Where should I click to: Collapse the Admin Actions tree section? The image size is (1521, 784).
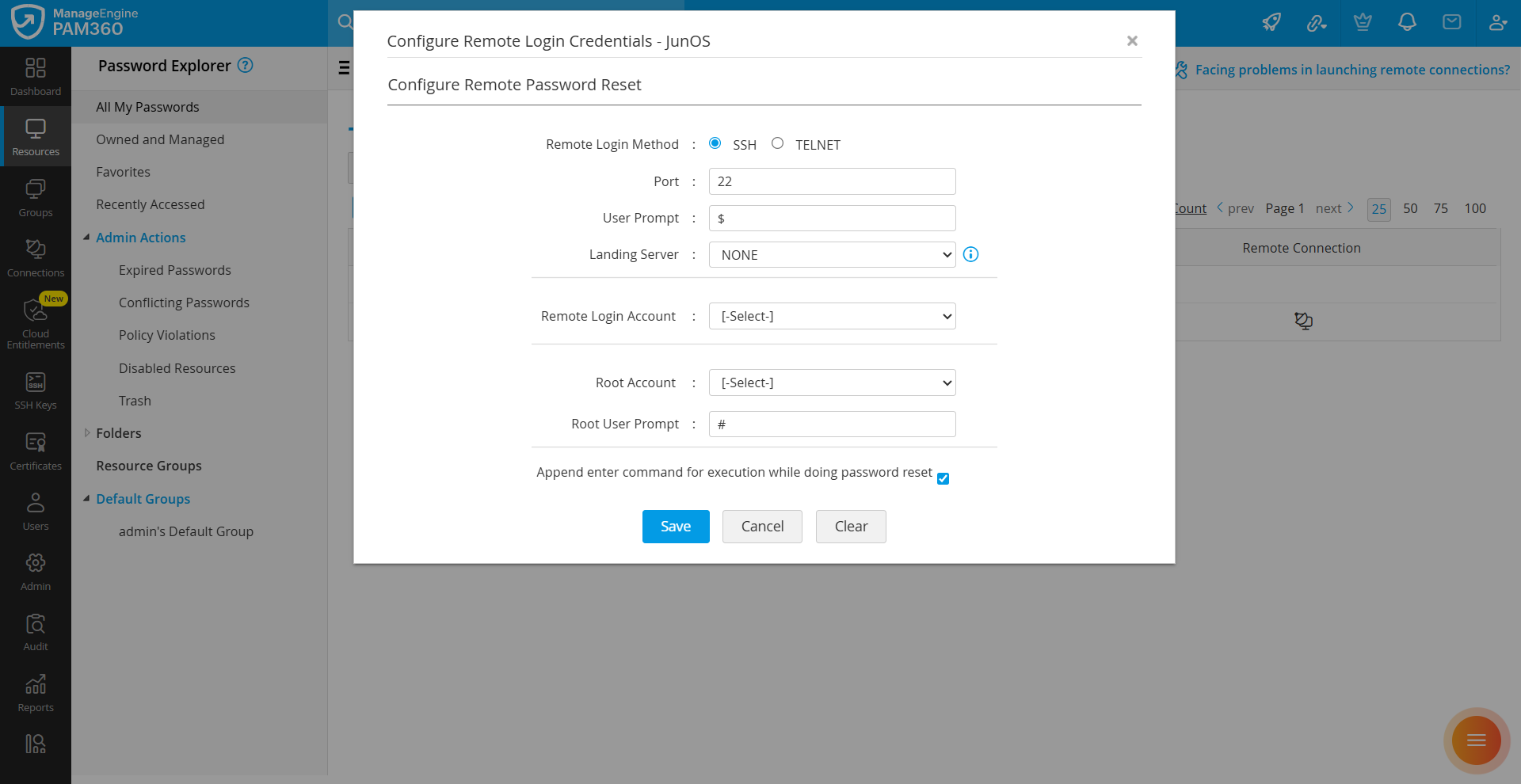[x=87, y=237]
